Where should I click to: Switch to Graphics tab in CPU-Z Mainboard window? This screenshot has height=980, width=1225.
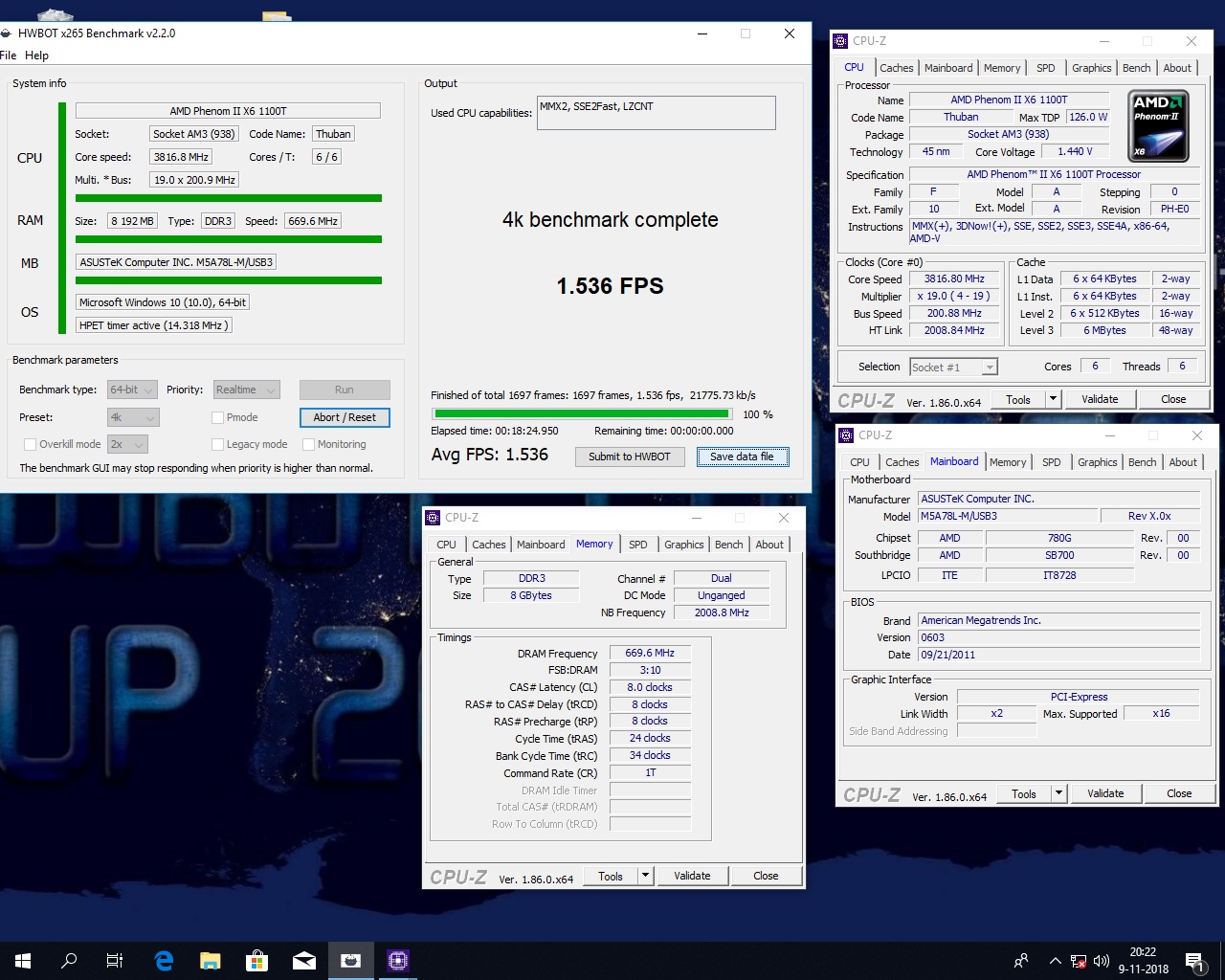(1097, 462)
